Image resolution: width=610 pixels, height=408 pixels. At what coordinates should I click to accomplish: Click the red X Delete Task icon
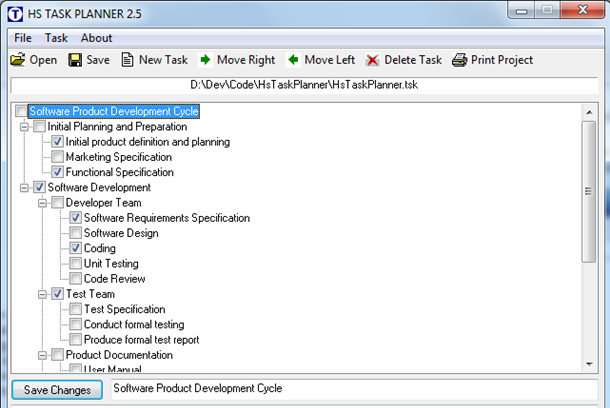tap(372, 60)
